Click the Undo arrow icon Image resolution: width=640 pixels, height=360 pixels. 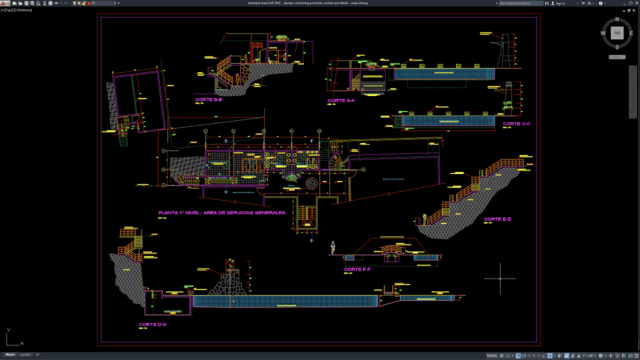[56, 3]
